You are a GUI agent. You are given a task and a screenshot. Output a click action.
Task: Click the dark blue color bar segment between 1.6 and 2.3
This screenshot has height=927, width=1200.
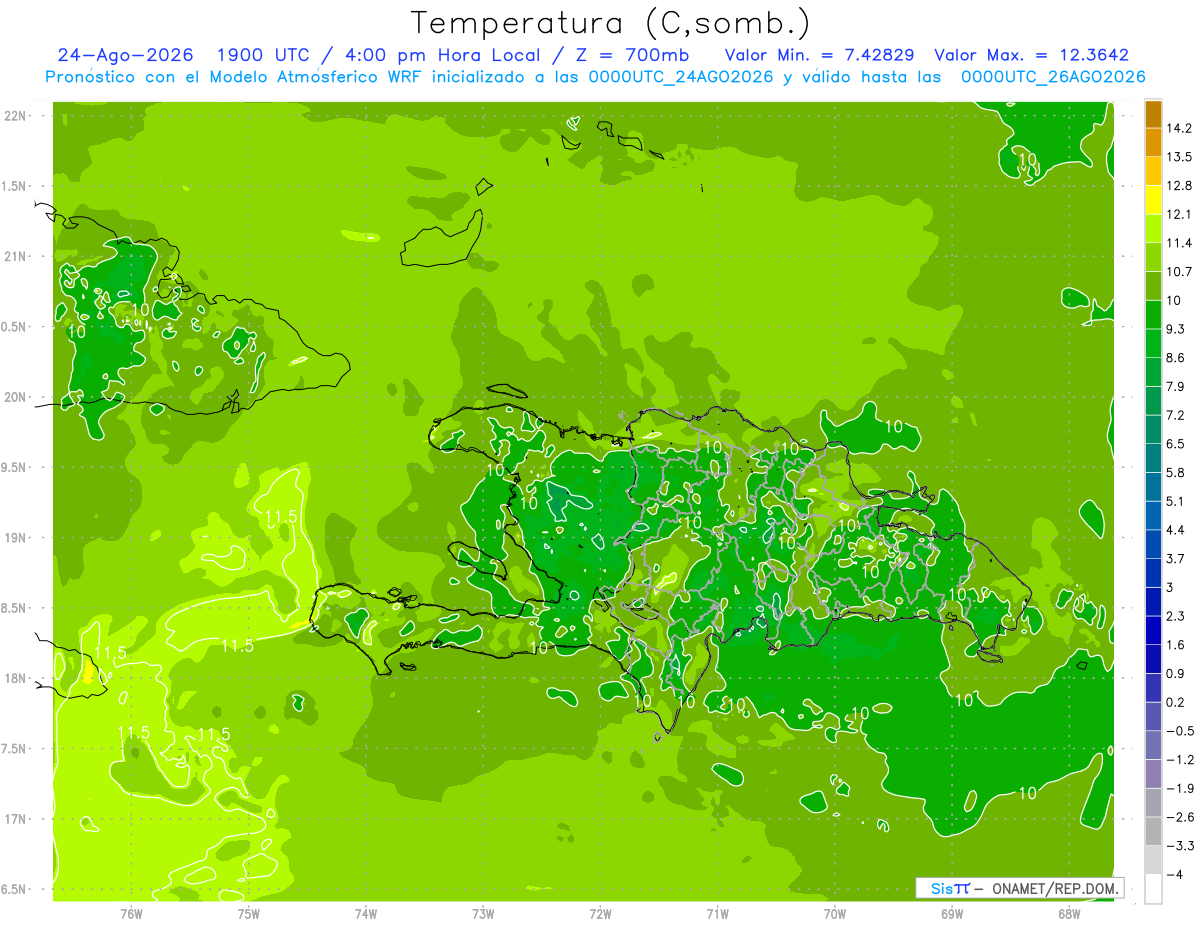[1153, 630]
